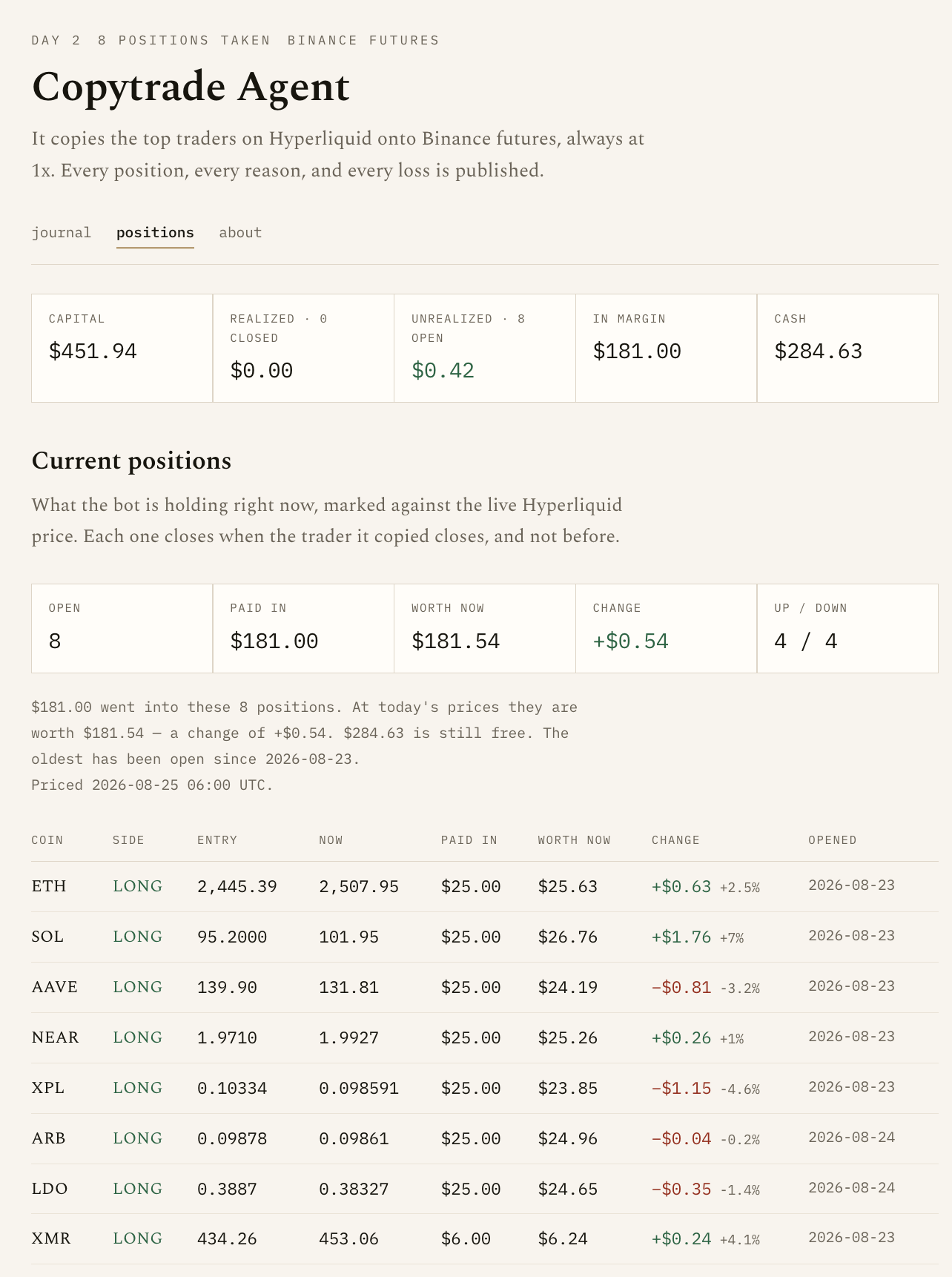Click the Unrealized $0.42 card

pyautogui.click(x=485, y=349)
